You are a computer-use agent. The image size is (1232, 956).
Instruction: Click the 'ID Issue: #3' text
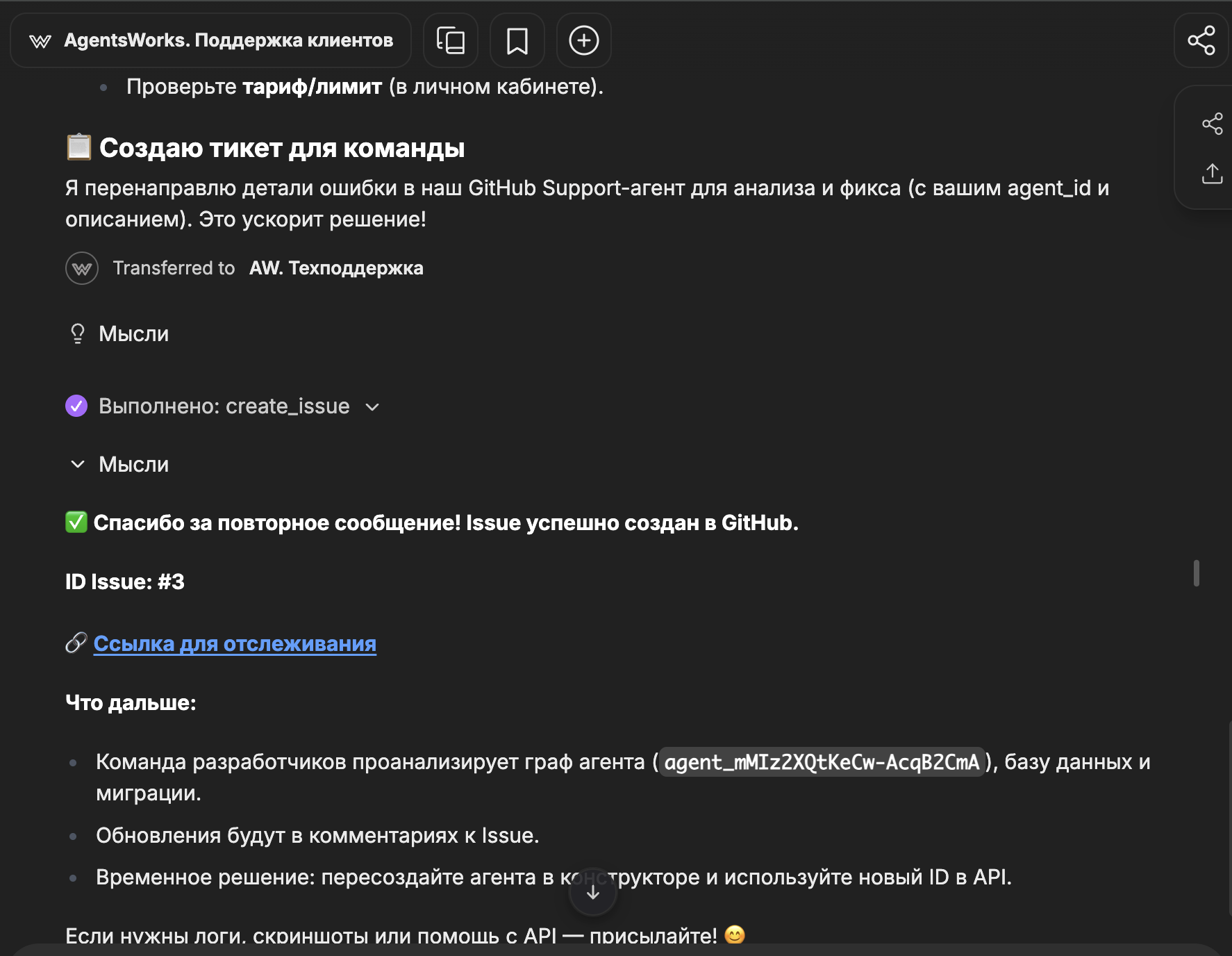click(x=125, y=582)
